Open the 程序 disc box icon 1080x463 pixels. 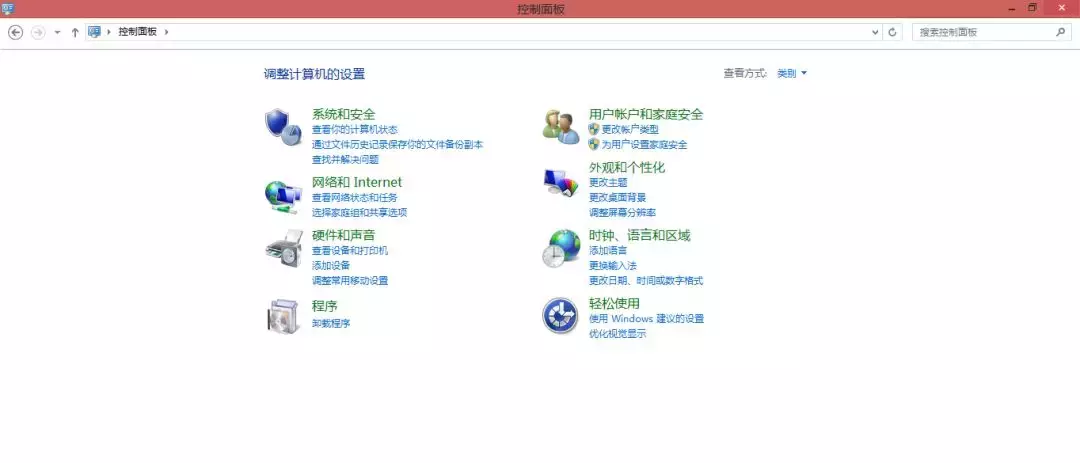[284, 316]
